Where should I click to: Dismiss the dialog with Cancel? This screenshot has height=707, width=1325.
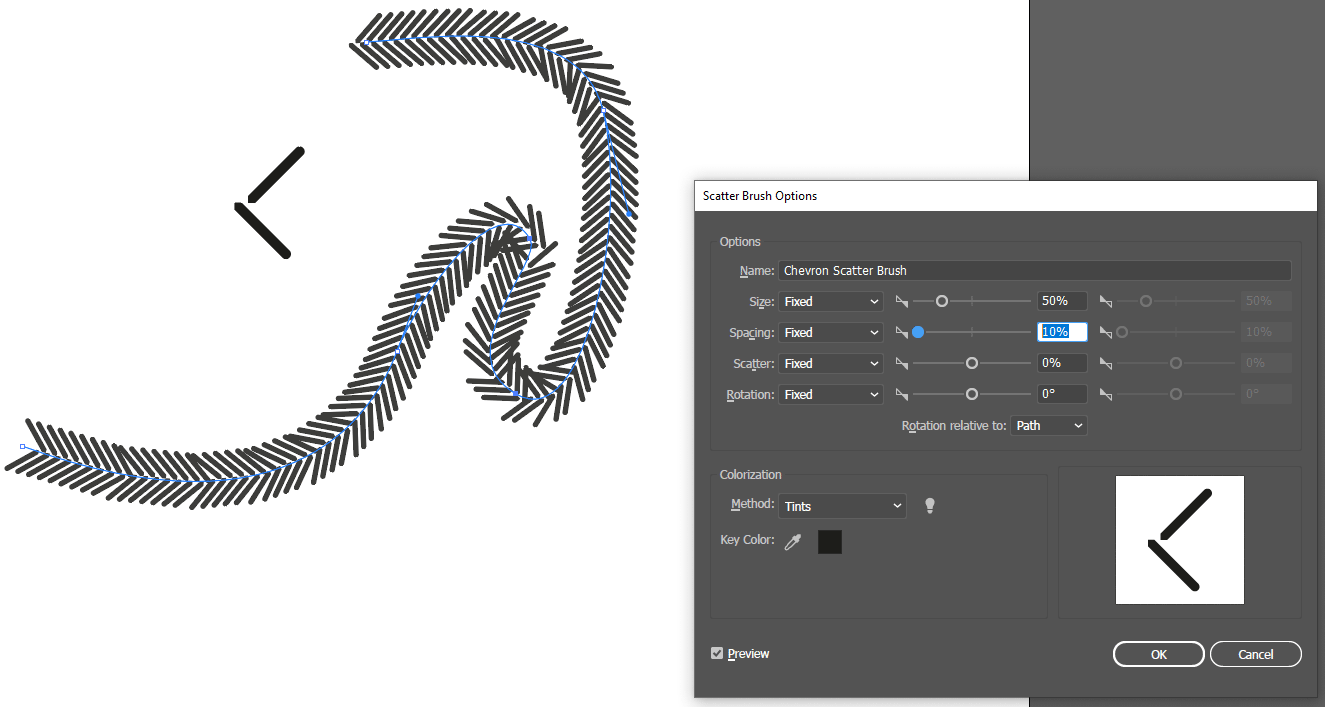tap(1255, 653)
